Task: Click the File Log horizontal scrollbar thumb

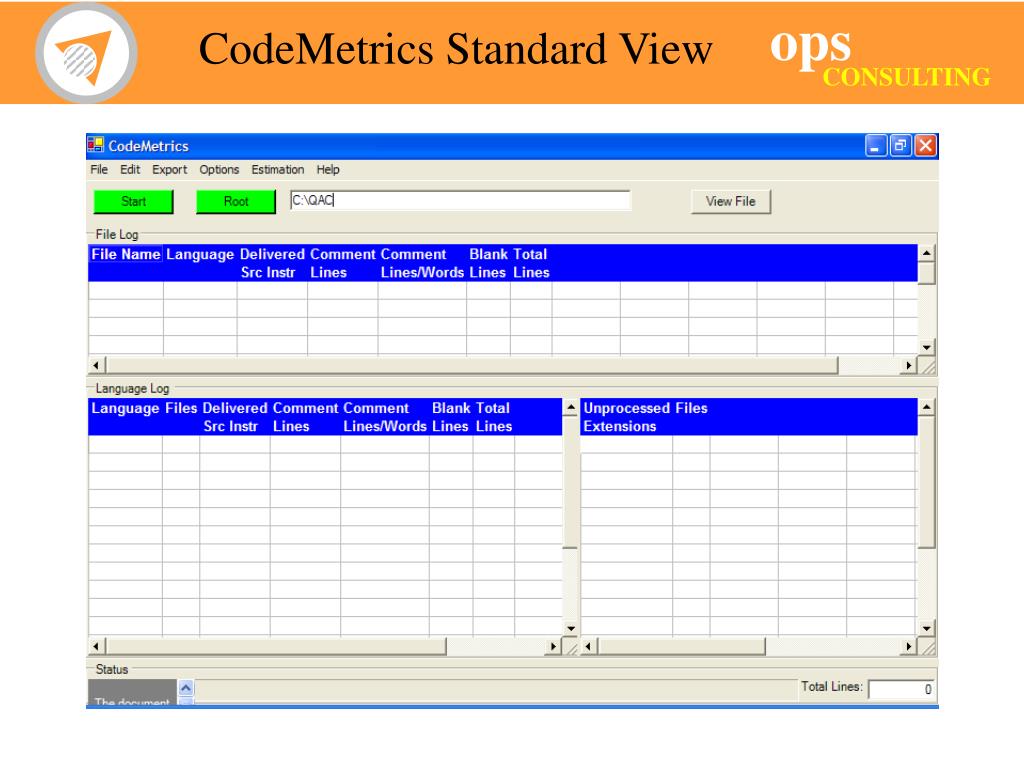Action: click(x=472, y=365)
